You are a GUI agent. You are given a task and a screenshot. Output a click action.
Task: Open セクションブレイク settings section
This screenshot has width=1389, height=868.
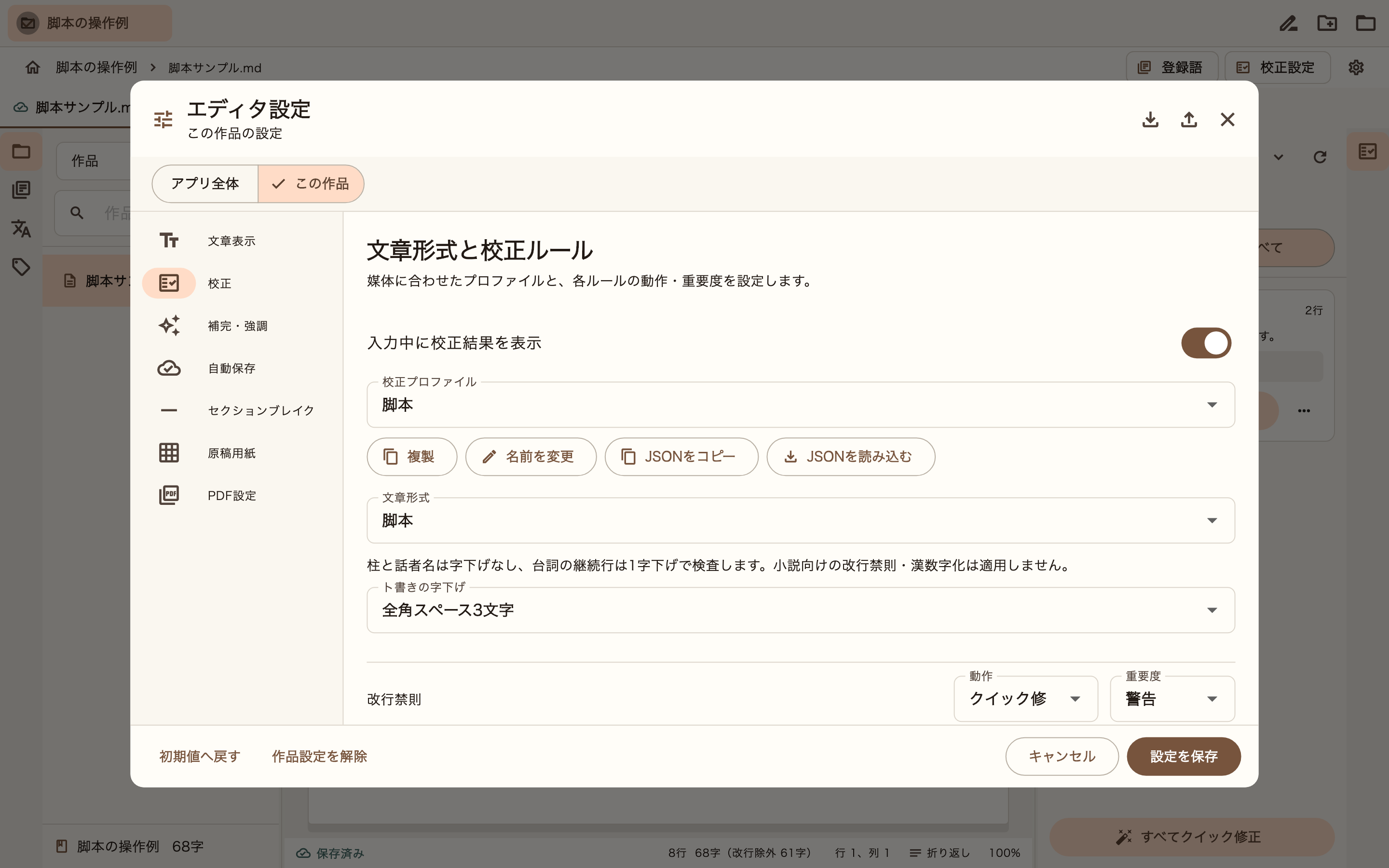coord(237,410)
